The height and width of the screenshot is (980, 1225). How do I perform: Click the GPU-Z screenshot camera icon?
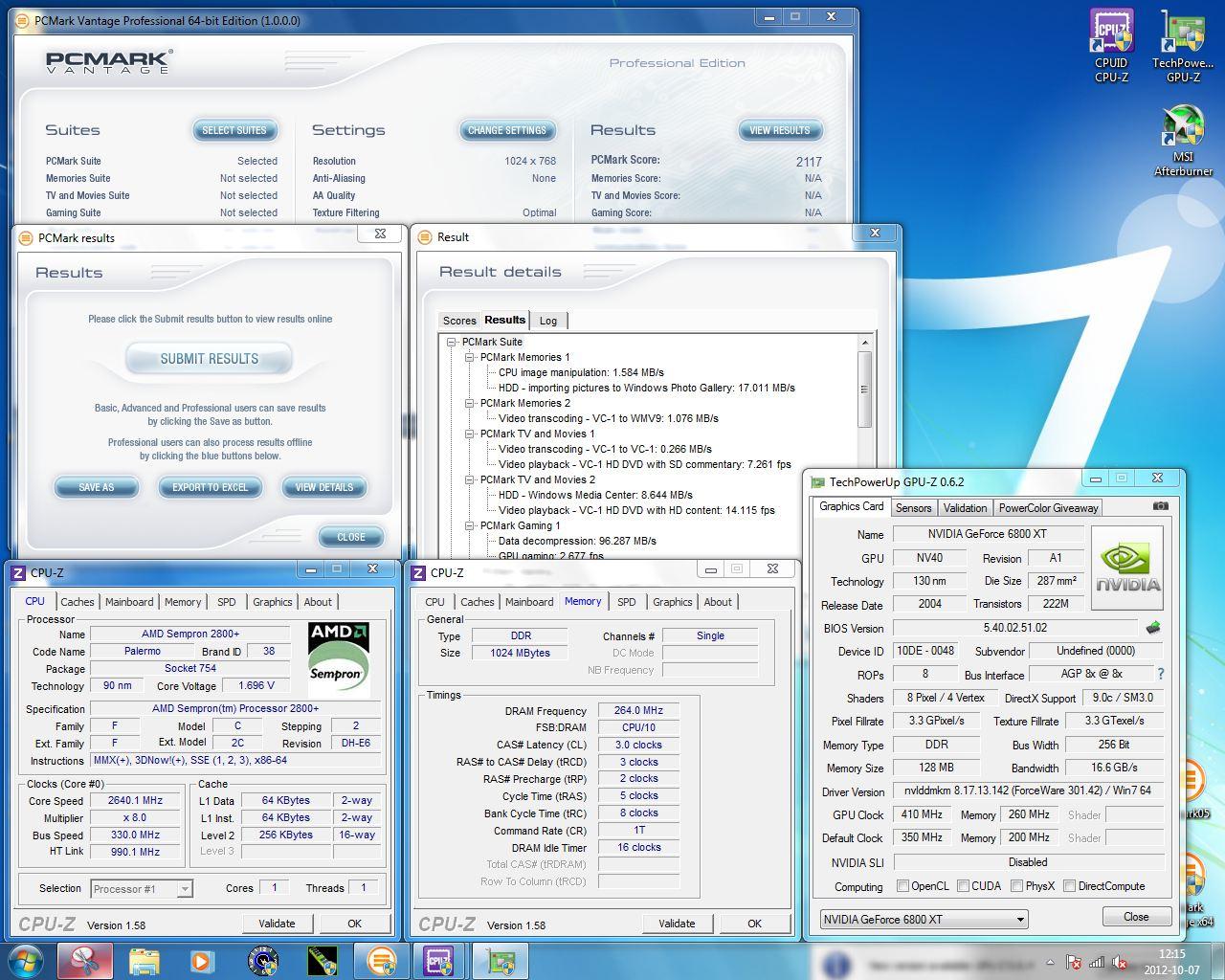click(x=1160, y=506)
